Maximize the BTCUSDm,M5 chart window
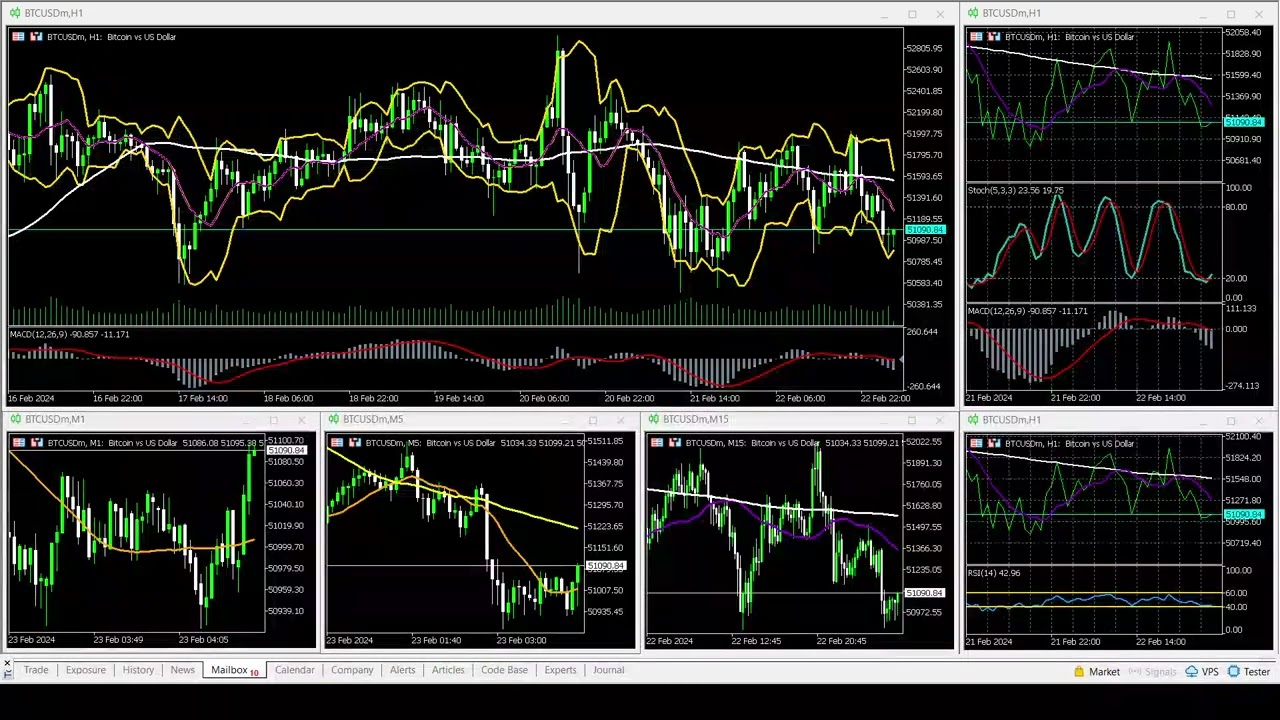This screenshot has width=1280, height=720. 592,420
